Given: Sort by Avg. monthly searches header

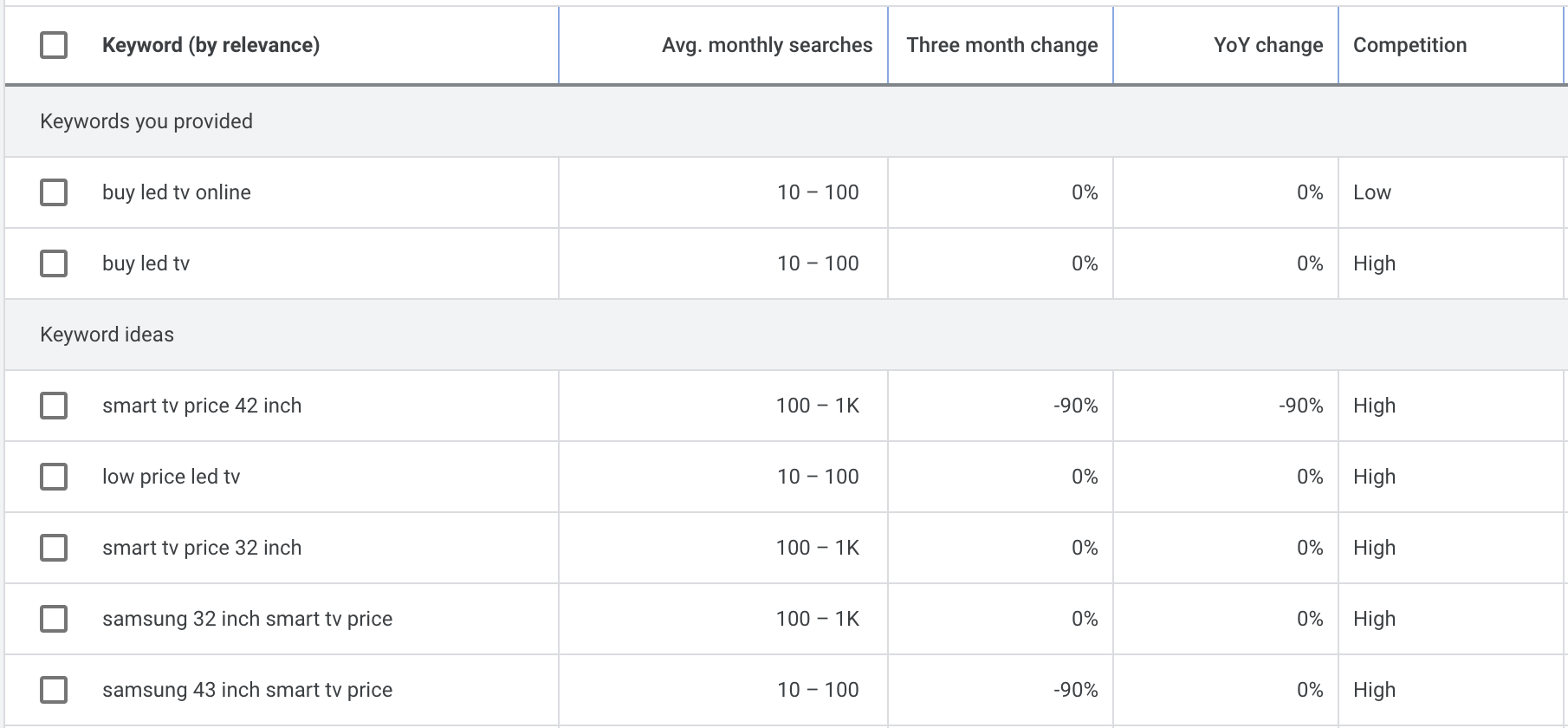Looking at the screenshot, I should tap(767, 45).
